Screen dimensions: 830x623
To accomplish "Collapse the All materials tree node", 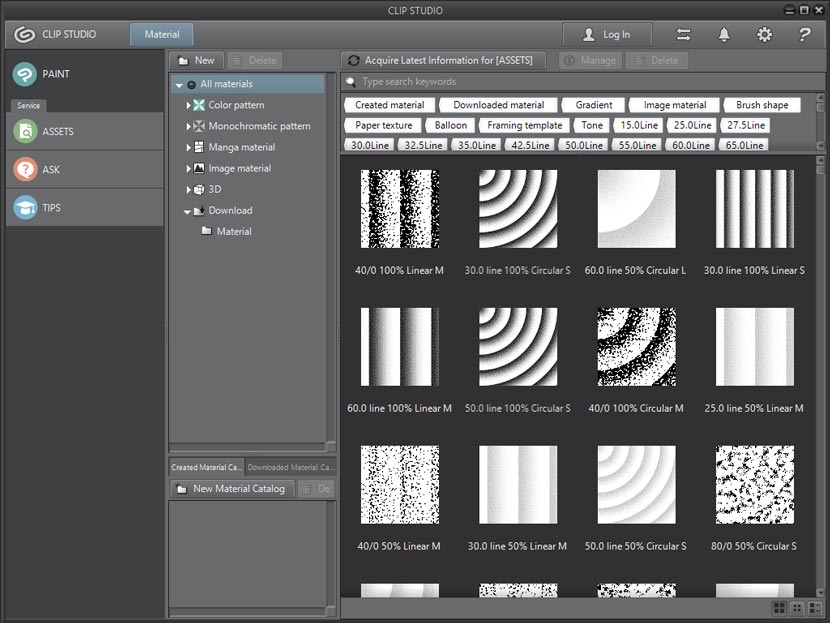I will [x=179, y=85].
